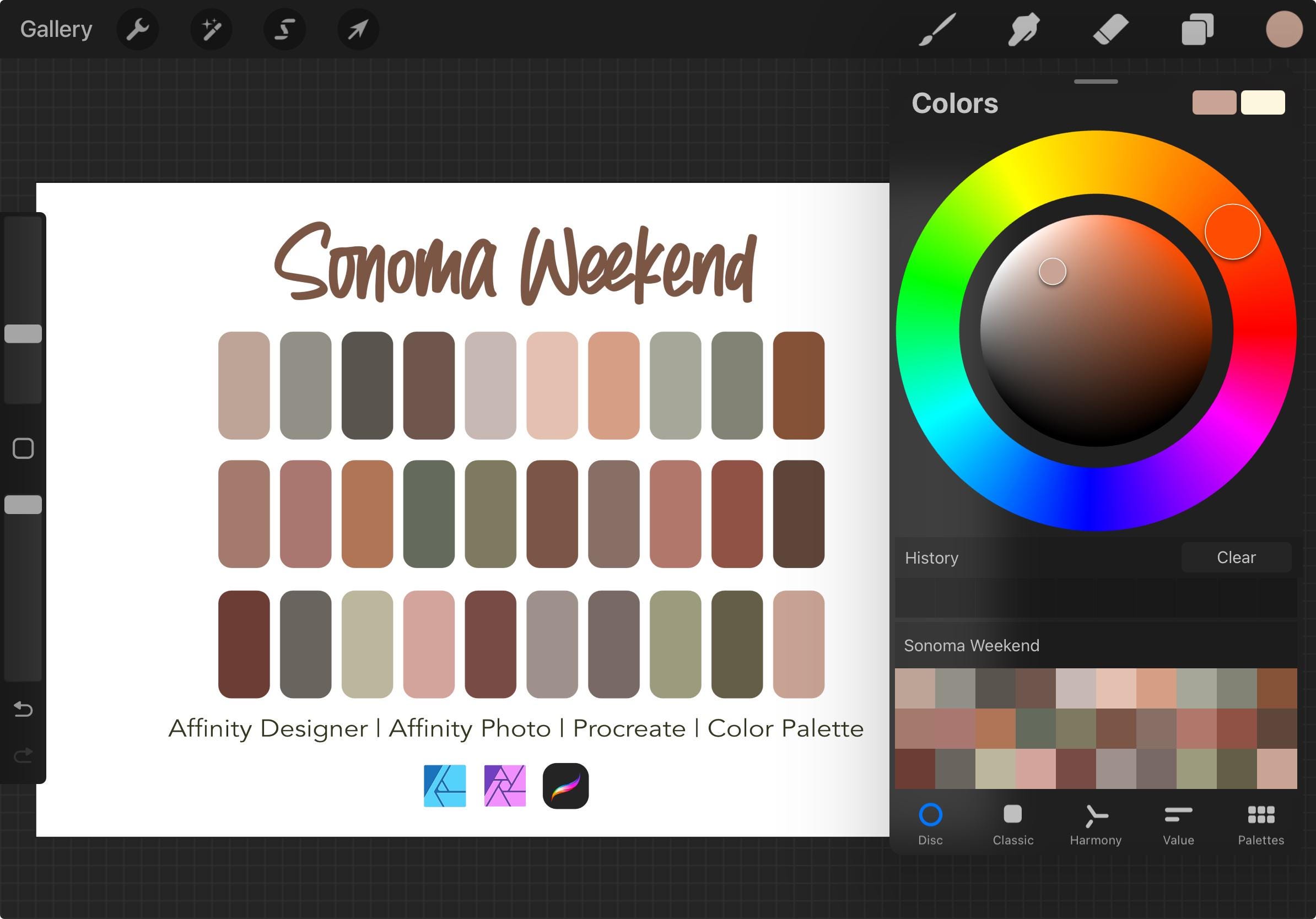Clear the color History

tap(1236, 558)
